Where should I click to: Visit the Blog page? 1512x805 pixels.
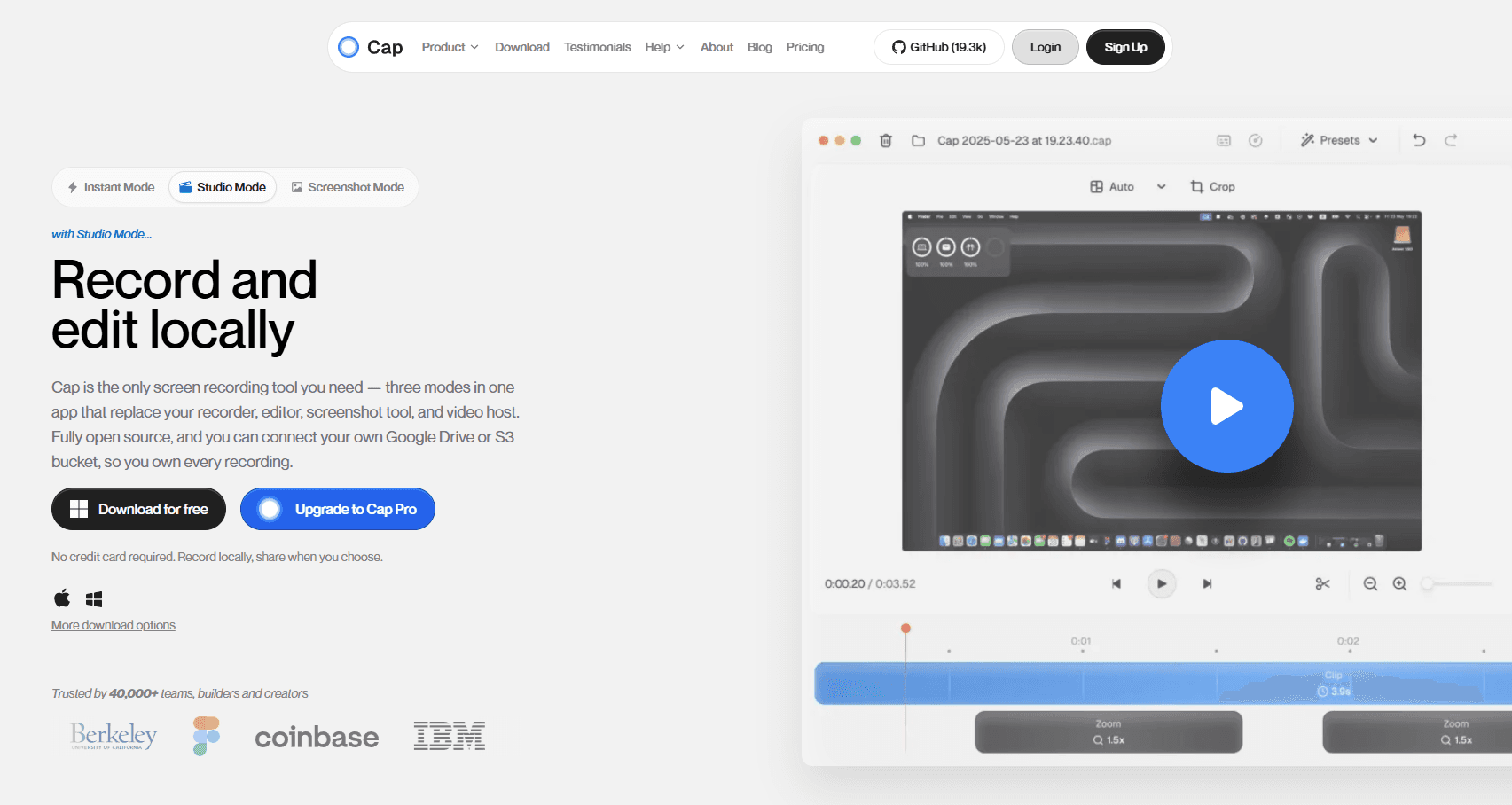[x=760, y=47]
